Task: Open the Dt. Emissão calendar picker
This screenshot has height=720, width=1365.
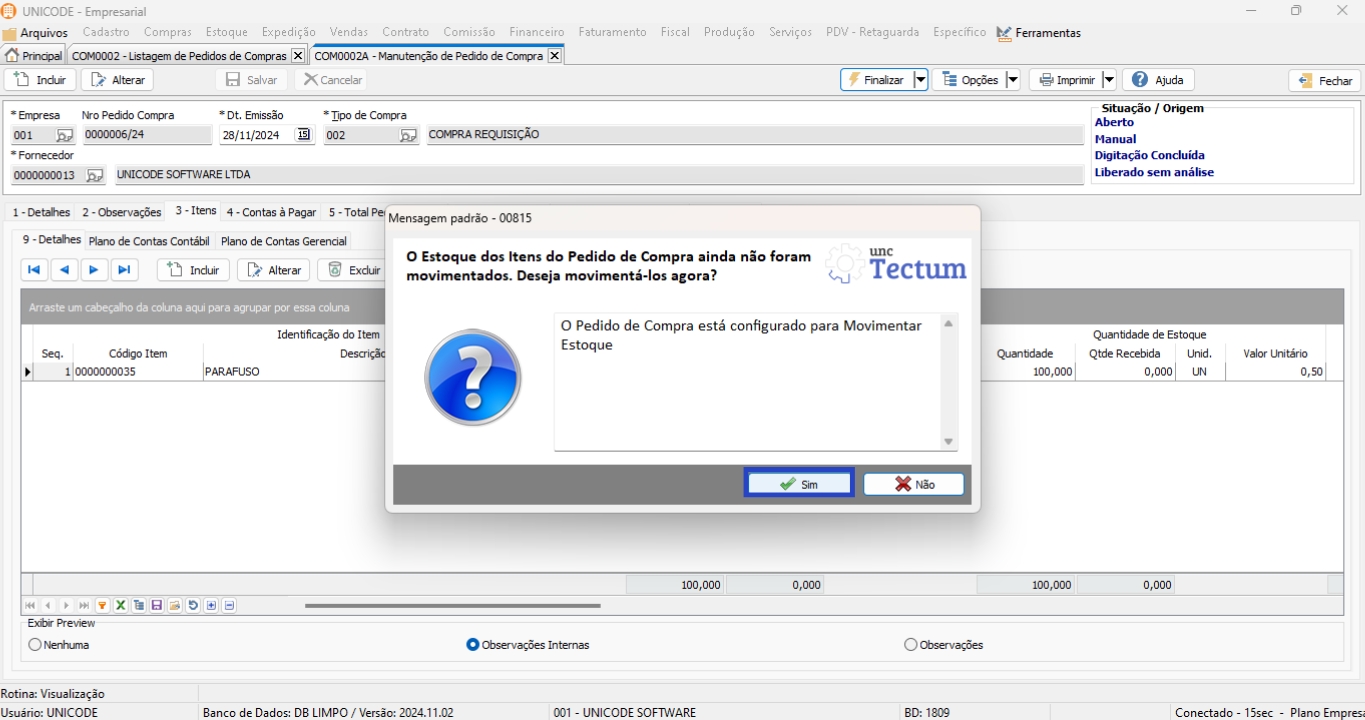Action: tap(304, 135)
